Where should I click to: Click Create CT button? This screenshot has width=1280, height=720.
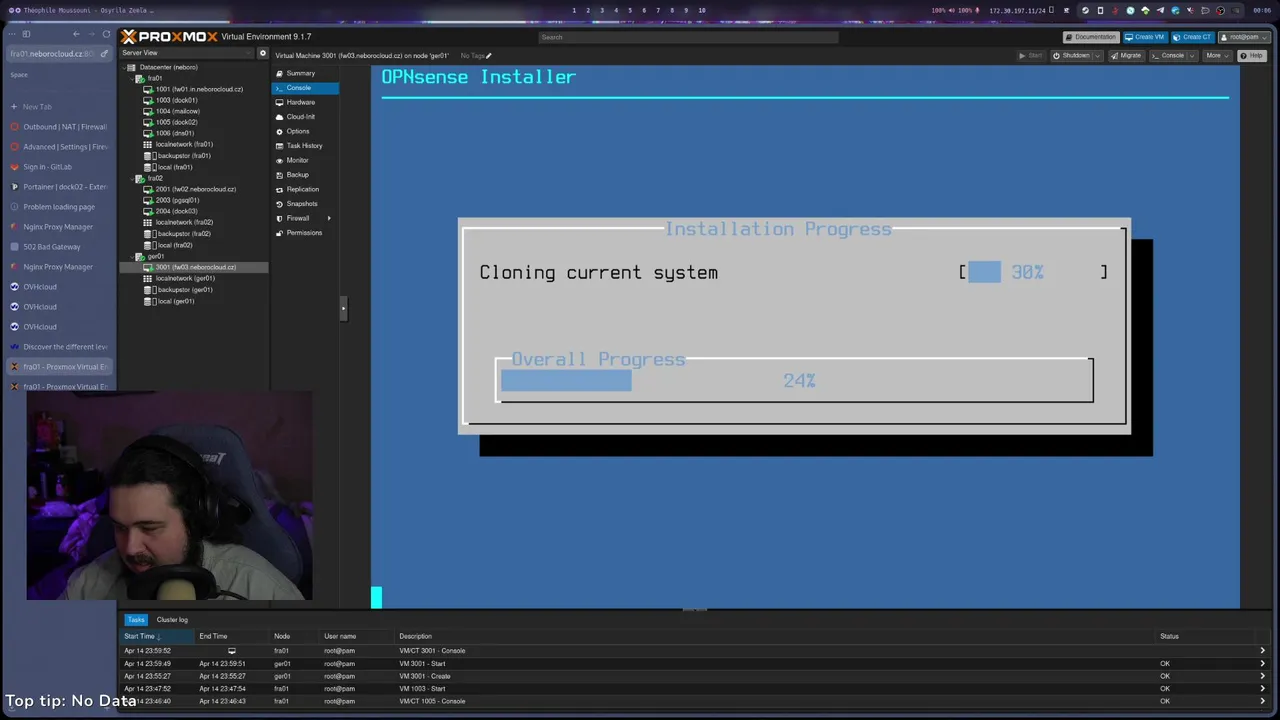1192,37
